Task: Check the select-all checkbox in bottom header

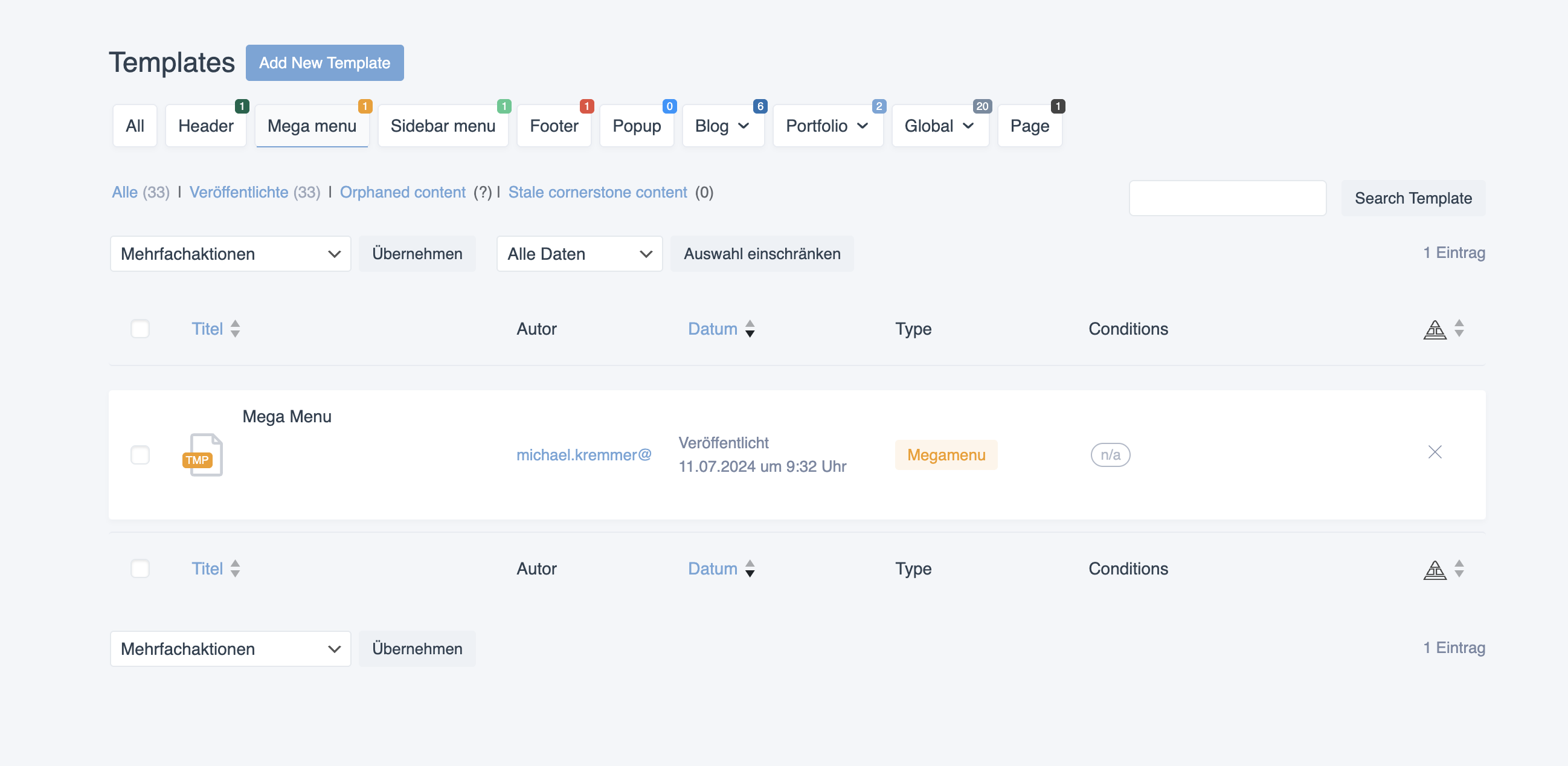Action: click(140, 568)
